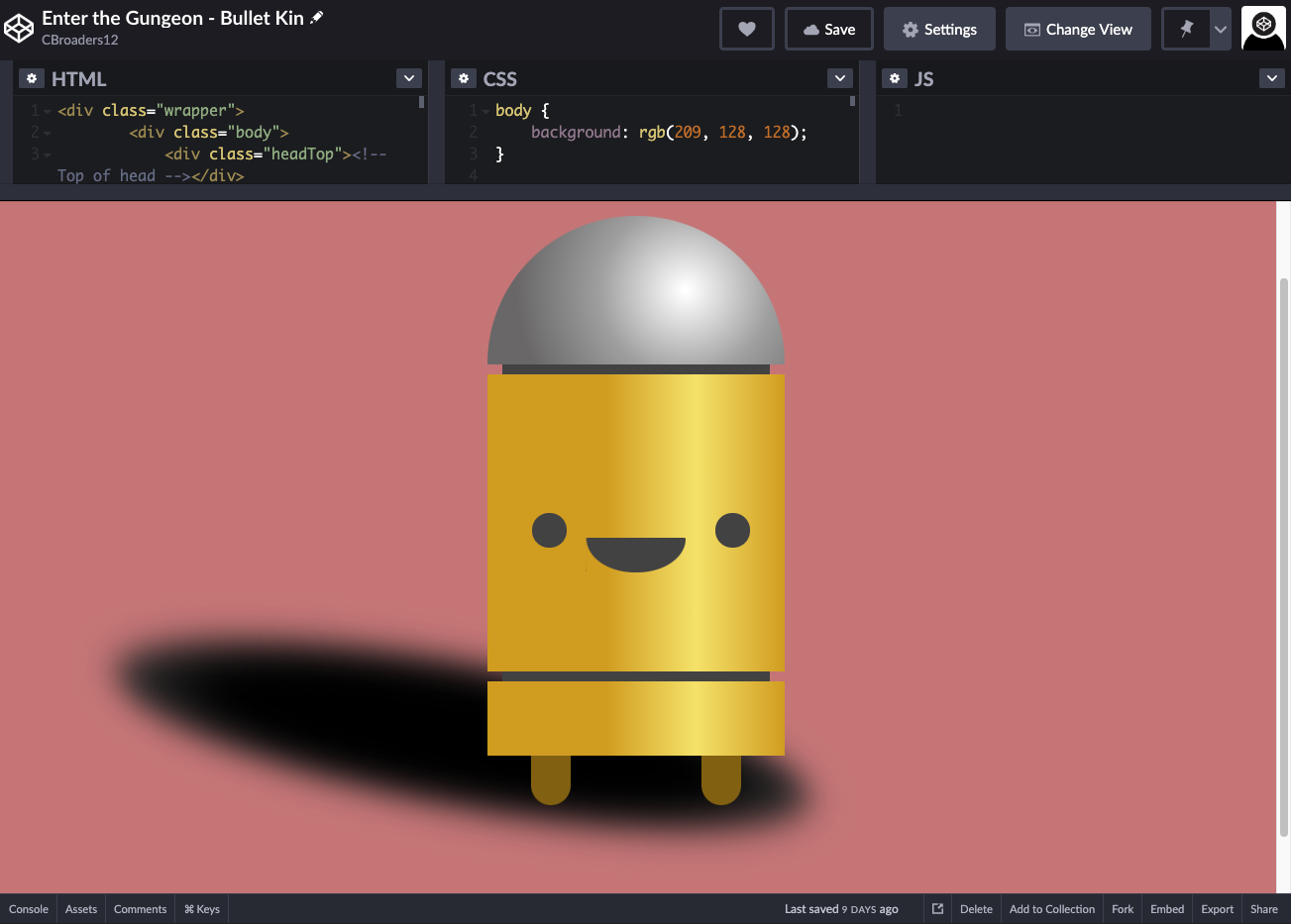Click the JS panel title
Image resolution: width=1291 pixels, height=924 pixels.
(923, 78)
